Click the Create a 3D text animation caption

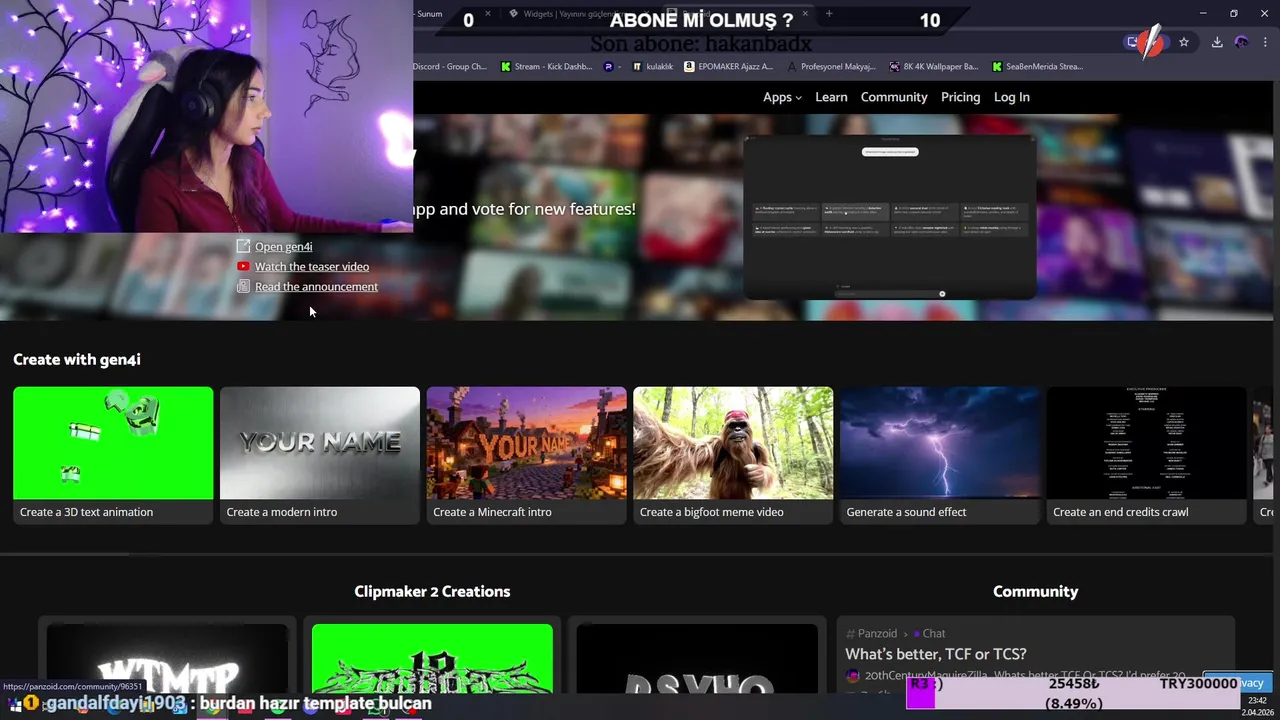click(86, 512)
